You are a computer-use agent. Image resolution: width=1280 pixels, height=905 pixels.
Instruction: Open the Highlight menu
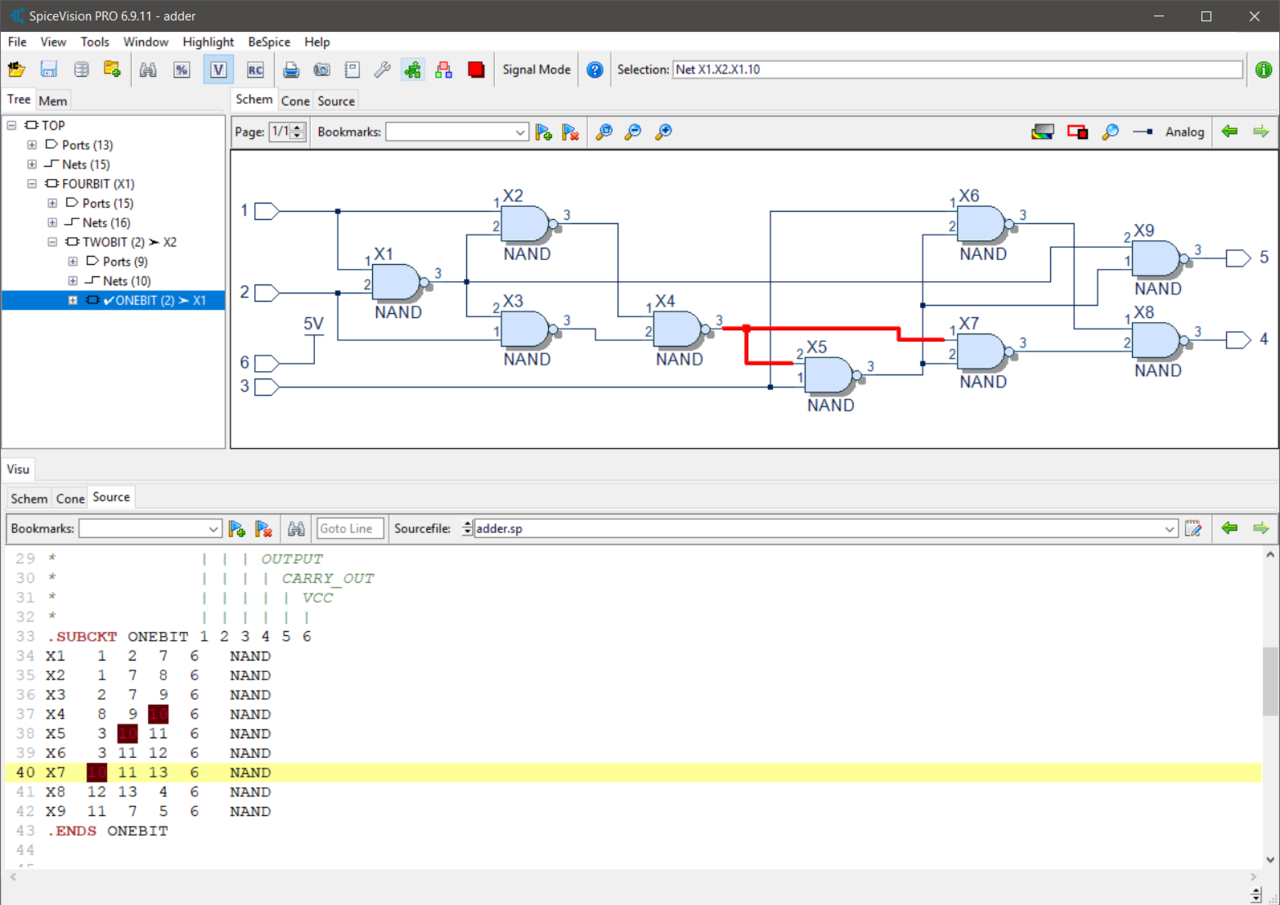pos(208,42)
